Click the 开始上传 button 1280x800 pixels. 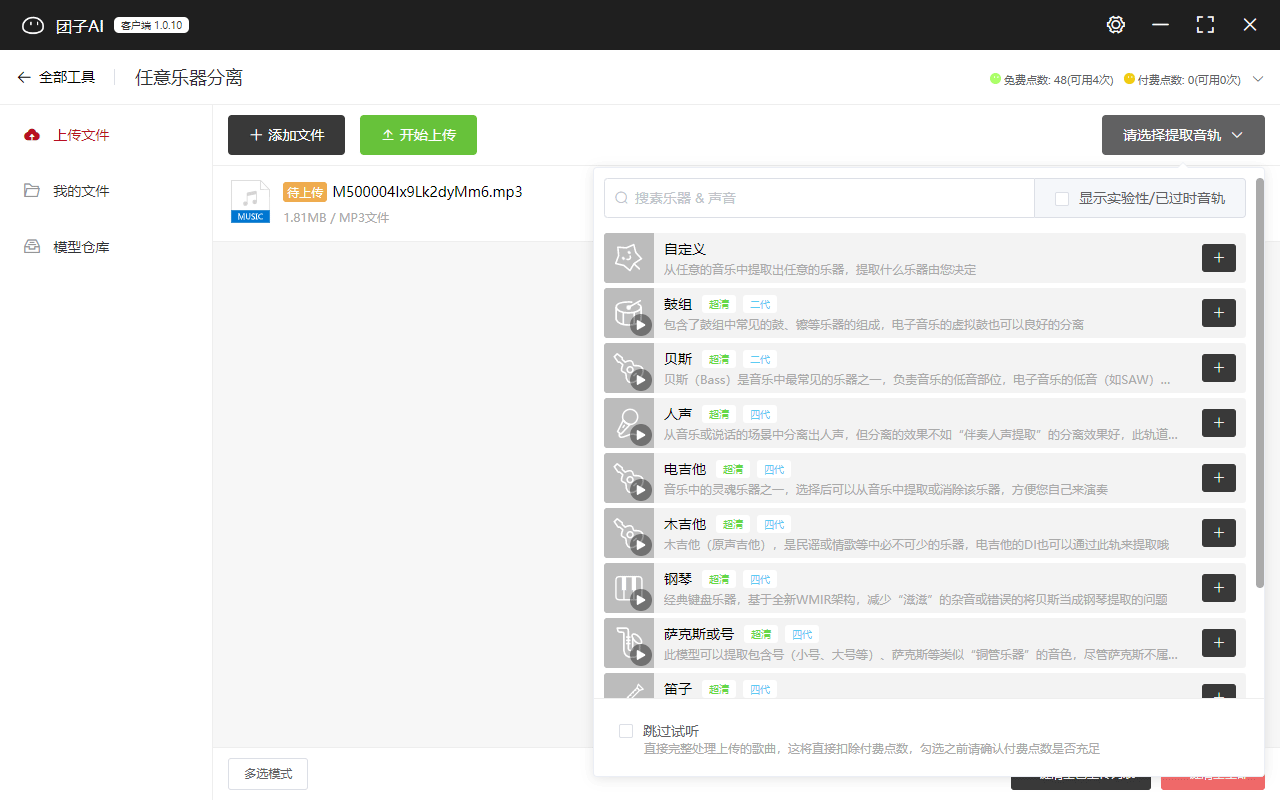coord(418,135)
